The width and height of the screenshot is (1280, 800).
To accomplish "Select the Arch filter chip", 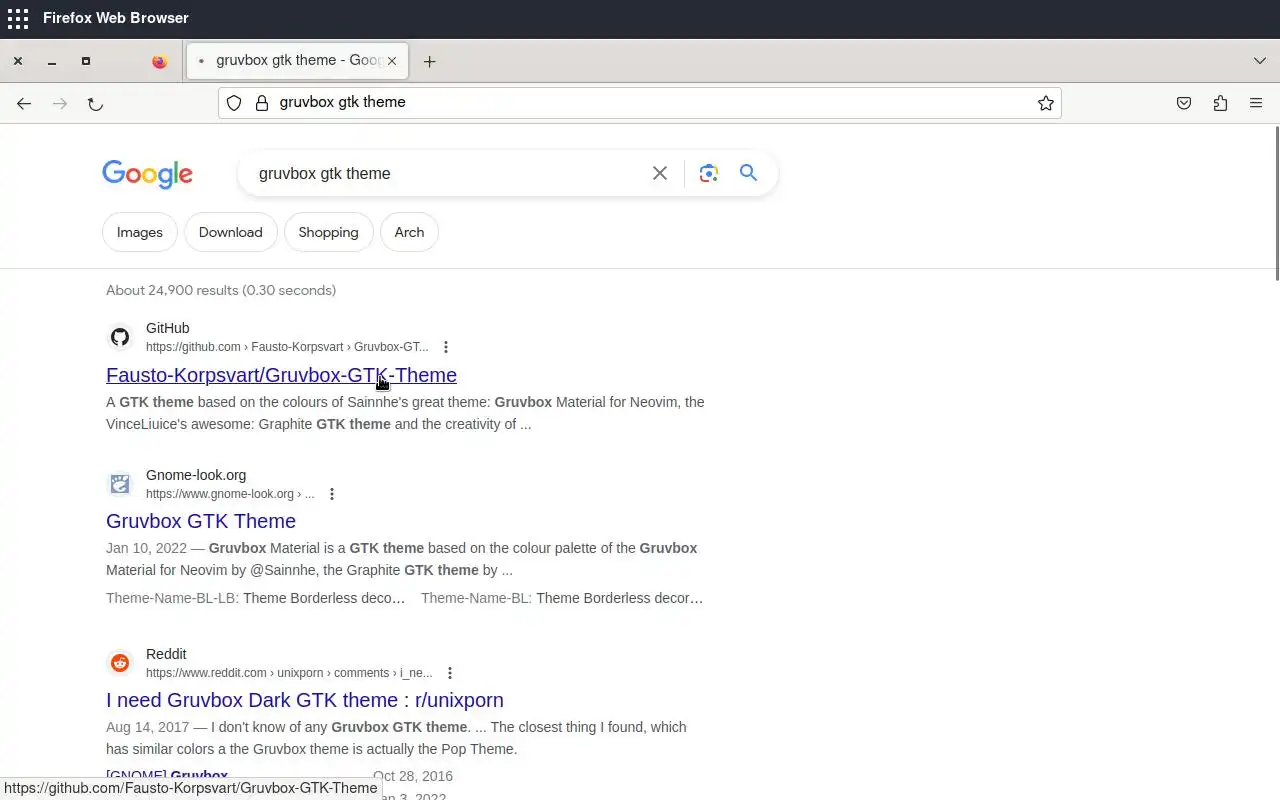I will pos(409,232).
